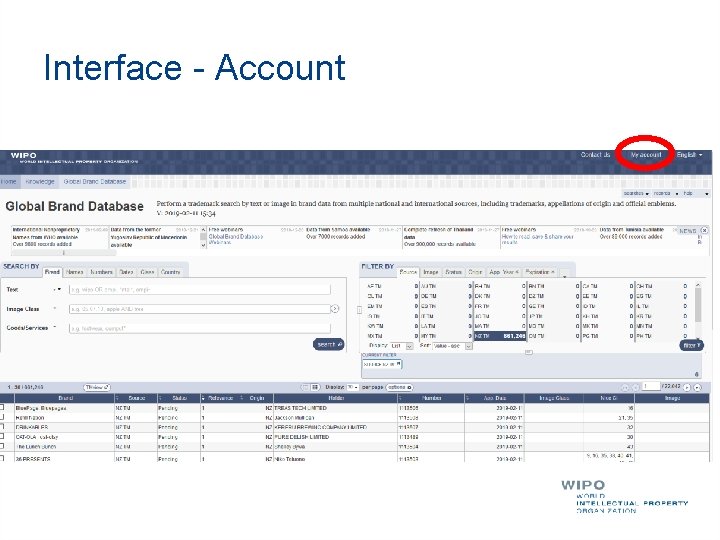Open the records dropdown menu
This screenshot has width=720, height=540.
(x=665, y=194)
